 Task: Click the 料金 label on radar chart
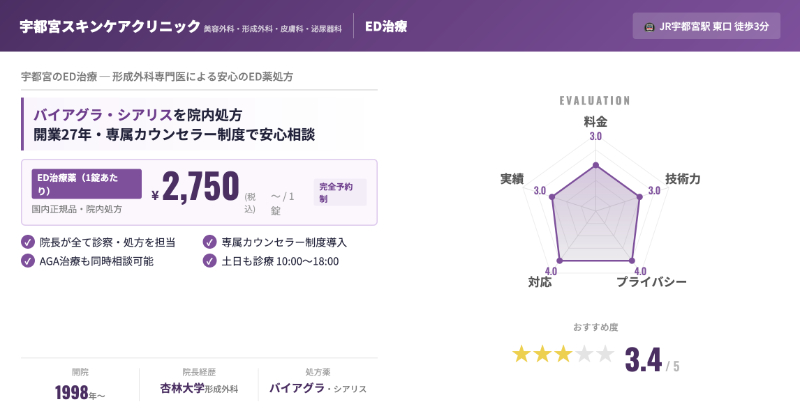click(x=595, y=121)
